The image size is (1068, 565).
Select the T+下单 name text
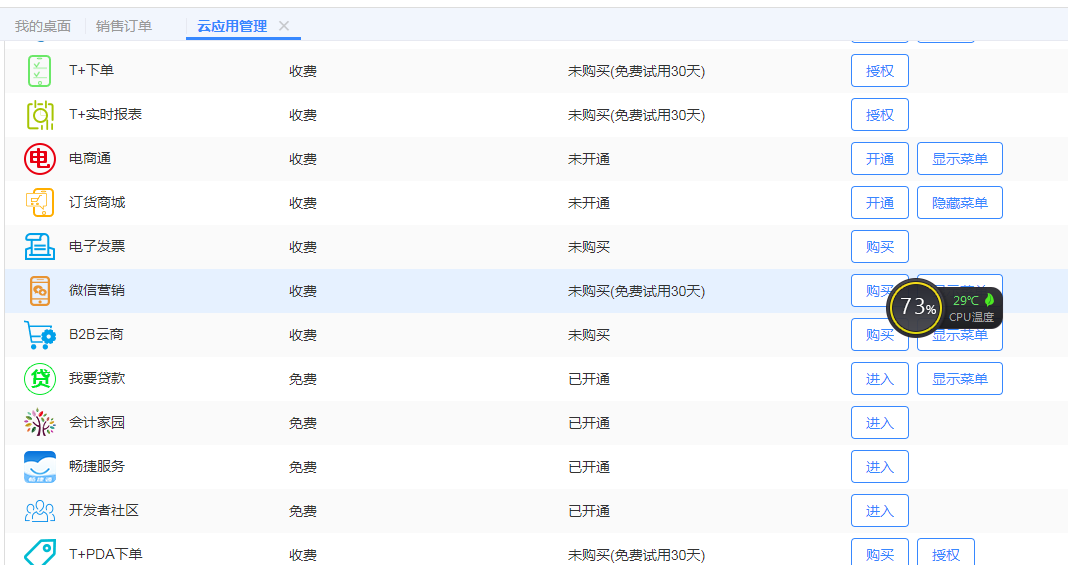[x=91, y=70]
